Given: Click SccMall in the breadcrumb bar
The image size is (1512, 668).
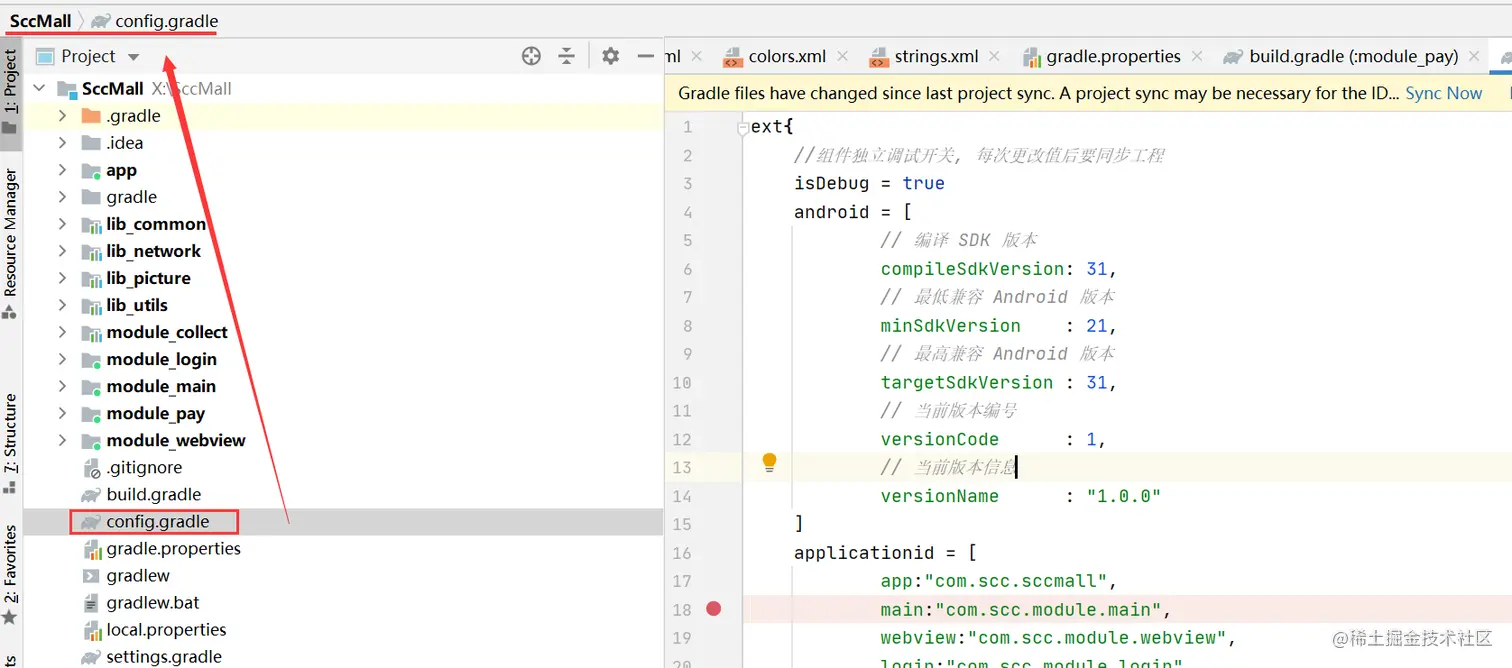Looking at the screenshot, I should (40, 21).
